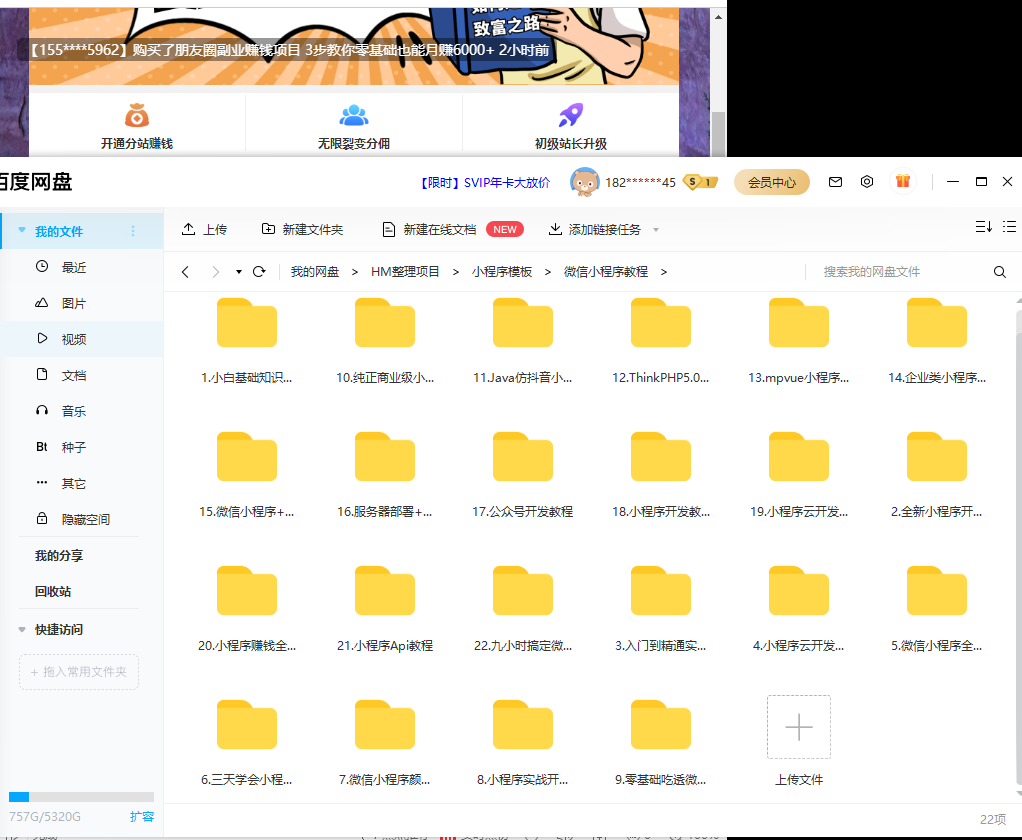The width and height of the screenshot is (1022, 840).
Task: Open the 11.Java仿抖音小 folder
Action: coord(523,323)
